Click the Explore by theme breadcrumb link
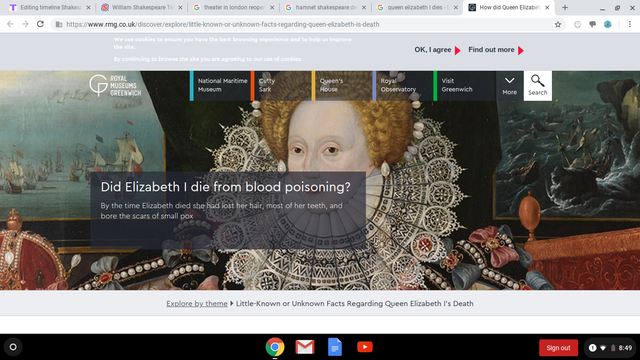This screenshot has height=360, width=640. (197, 304)
